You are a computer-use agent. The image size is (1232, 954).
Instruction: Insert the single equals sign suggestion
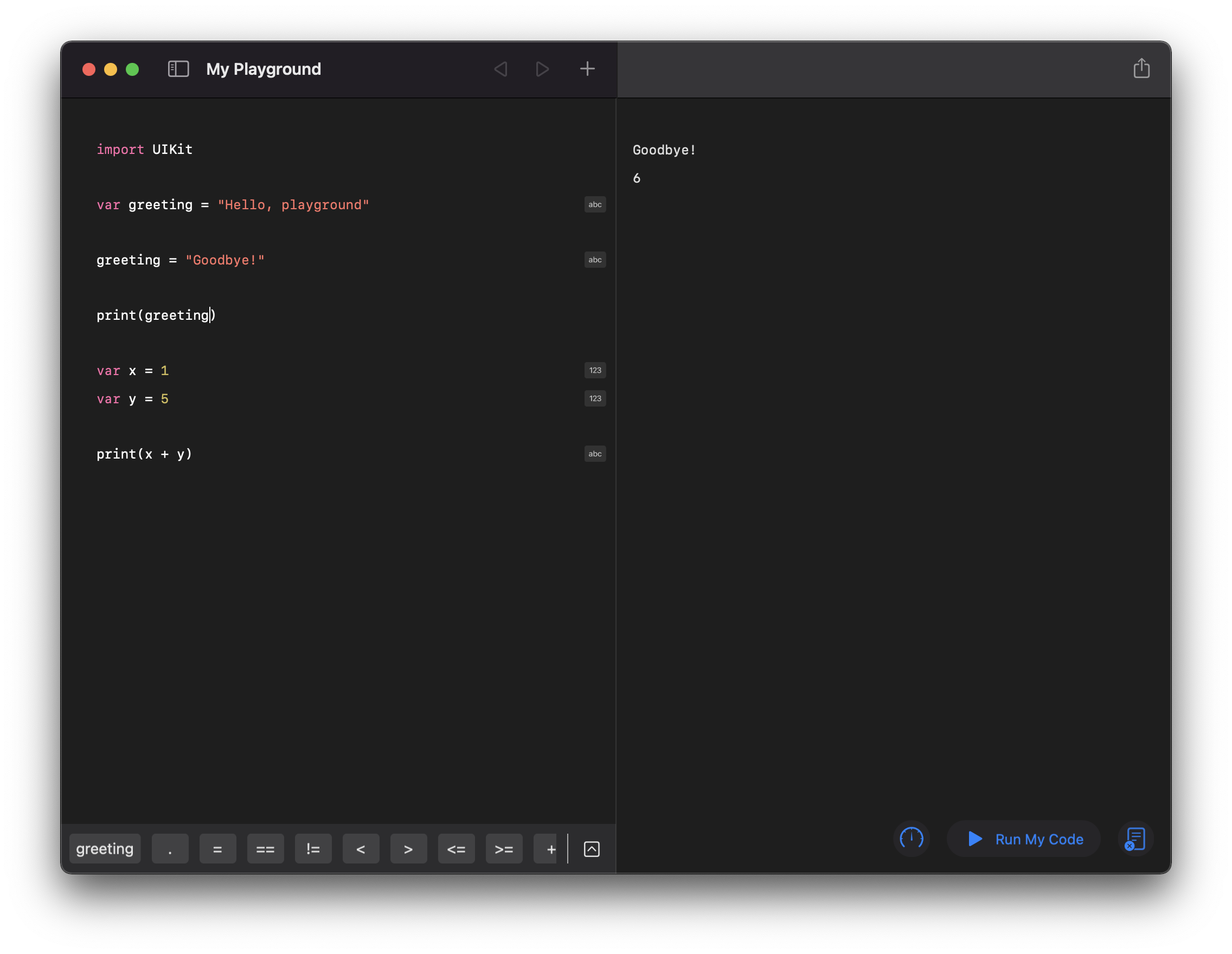218,848
